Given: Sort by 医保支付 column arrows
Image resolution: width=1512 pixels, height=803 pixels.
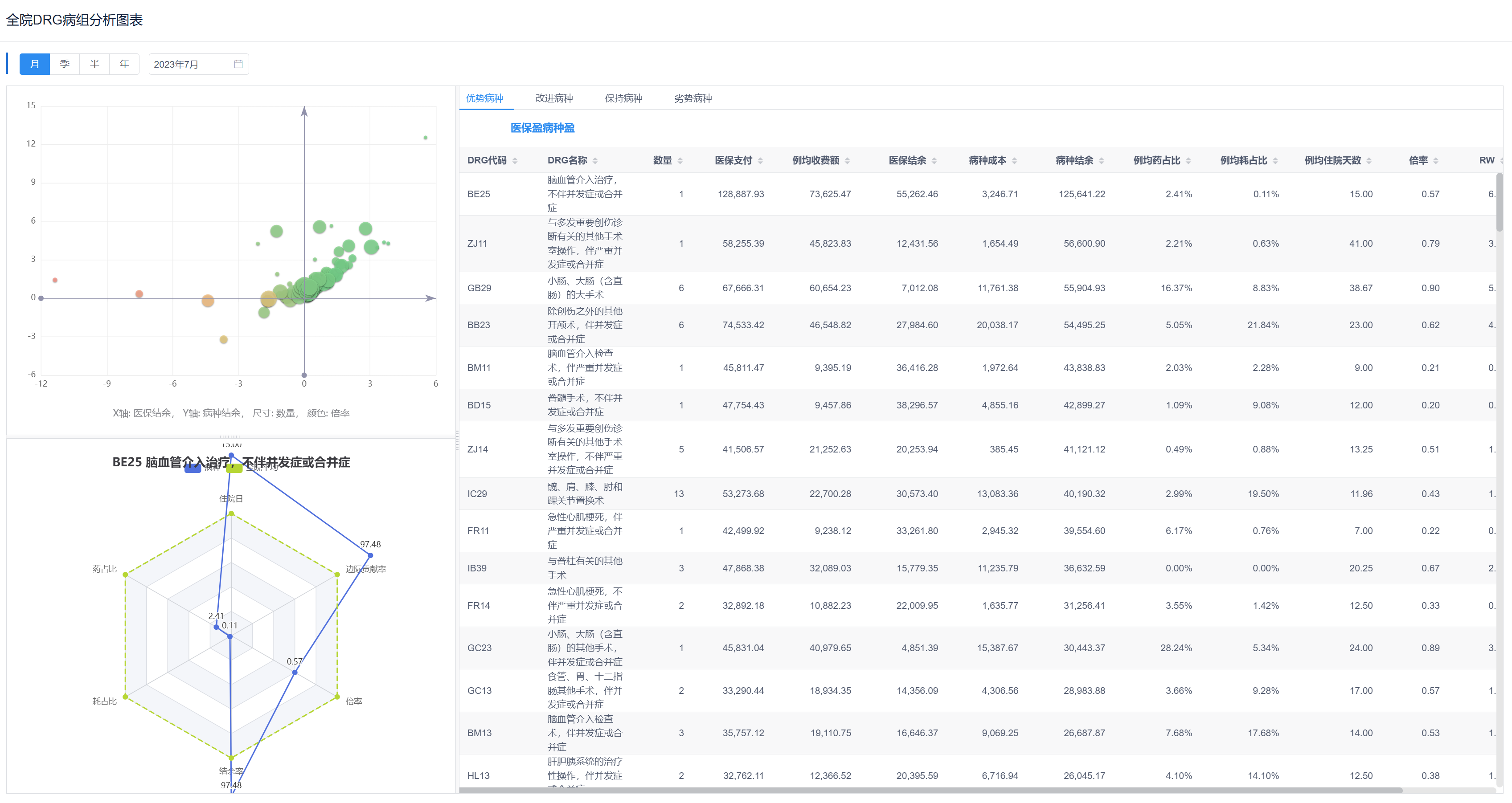Looking at the screenshot, I should pos(760,161).
